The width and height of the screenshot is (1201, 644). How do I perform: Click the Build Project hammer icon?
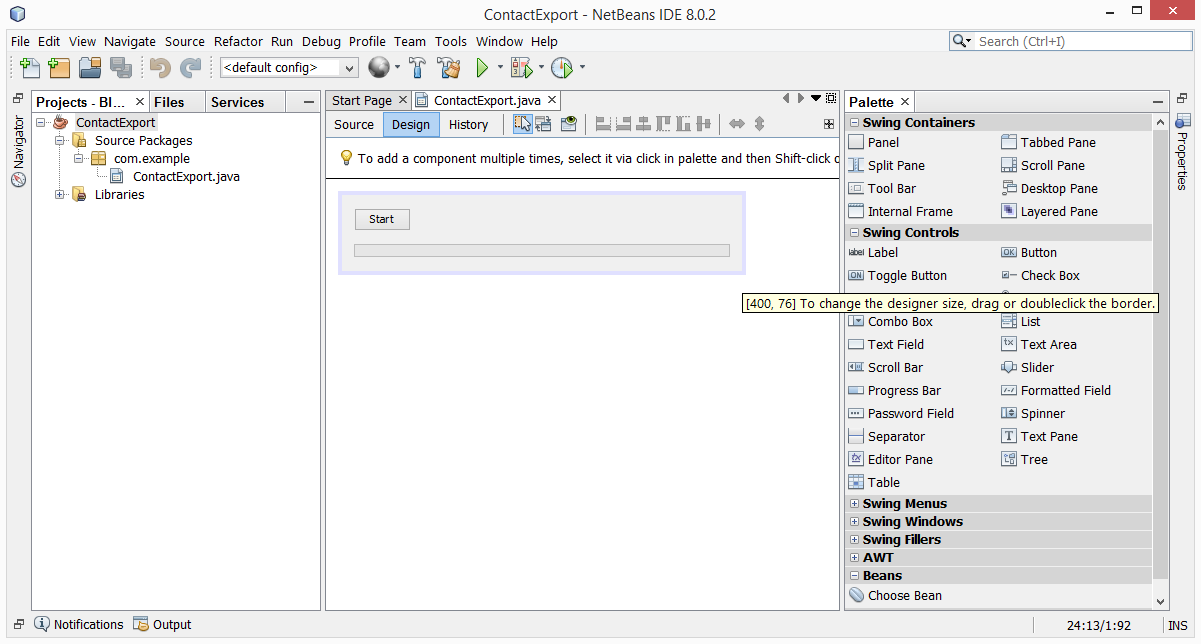418,68
